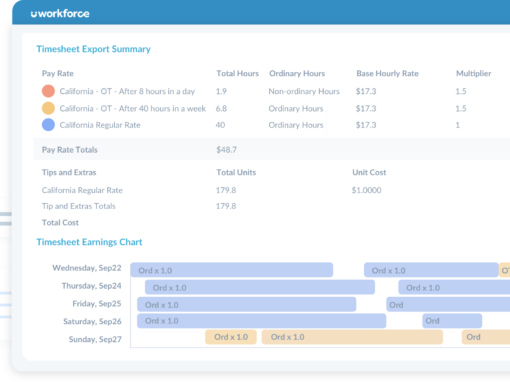Click the $48.7 pay rate total

(226, 150)
